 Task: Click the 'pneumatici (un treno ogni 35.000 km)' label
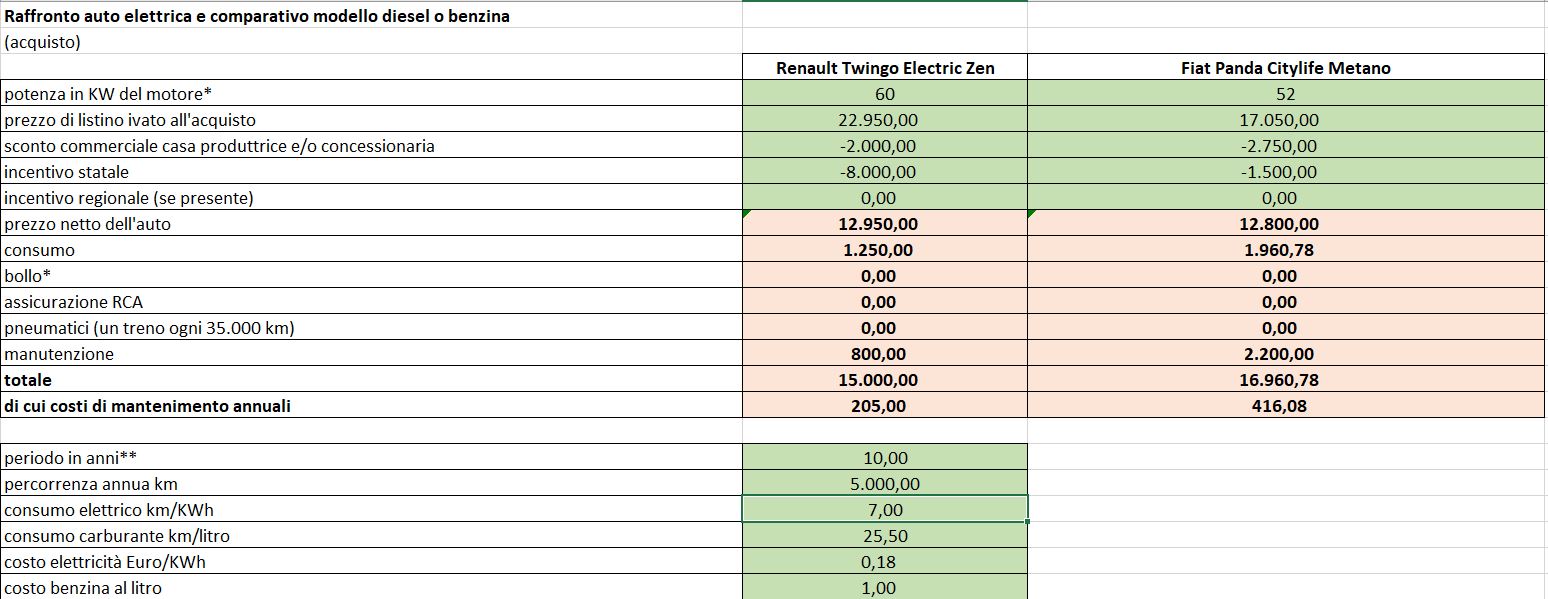(x=371, y=329)
